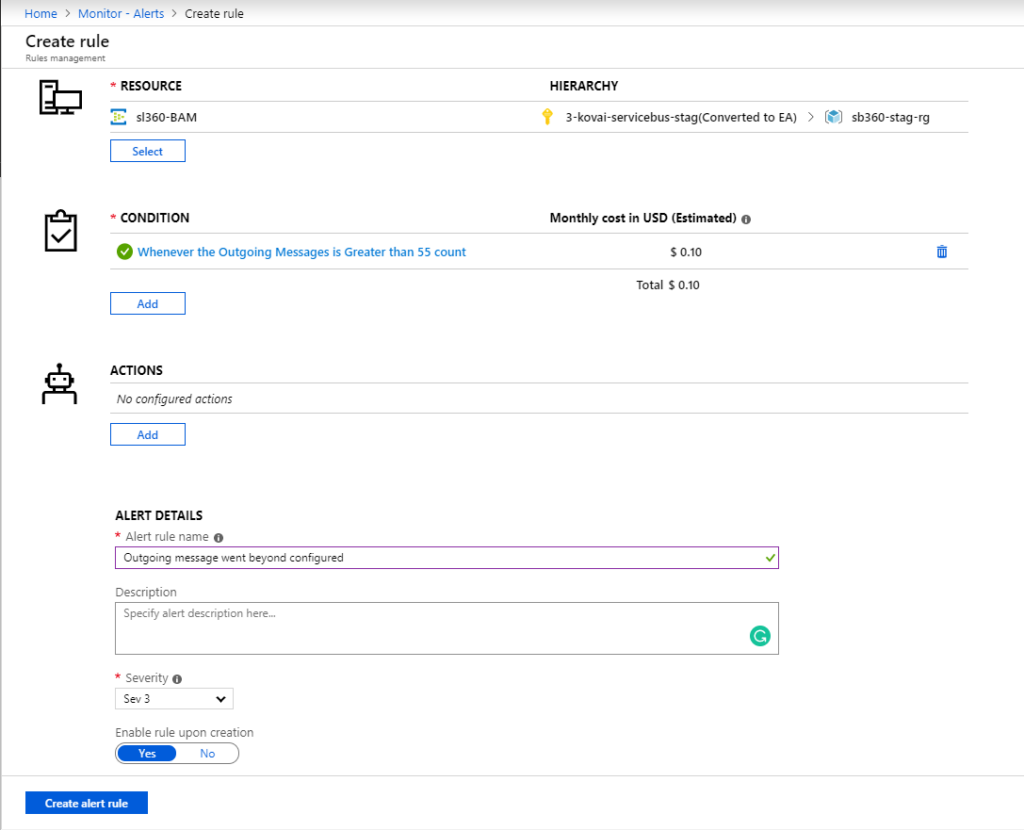Disable rule upon creation by selecting No
This screenshot has width=1024, height=830.
tap(208, 753)
